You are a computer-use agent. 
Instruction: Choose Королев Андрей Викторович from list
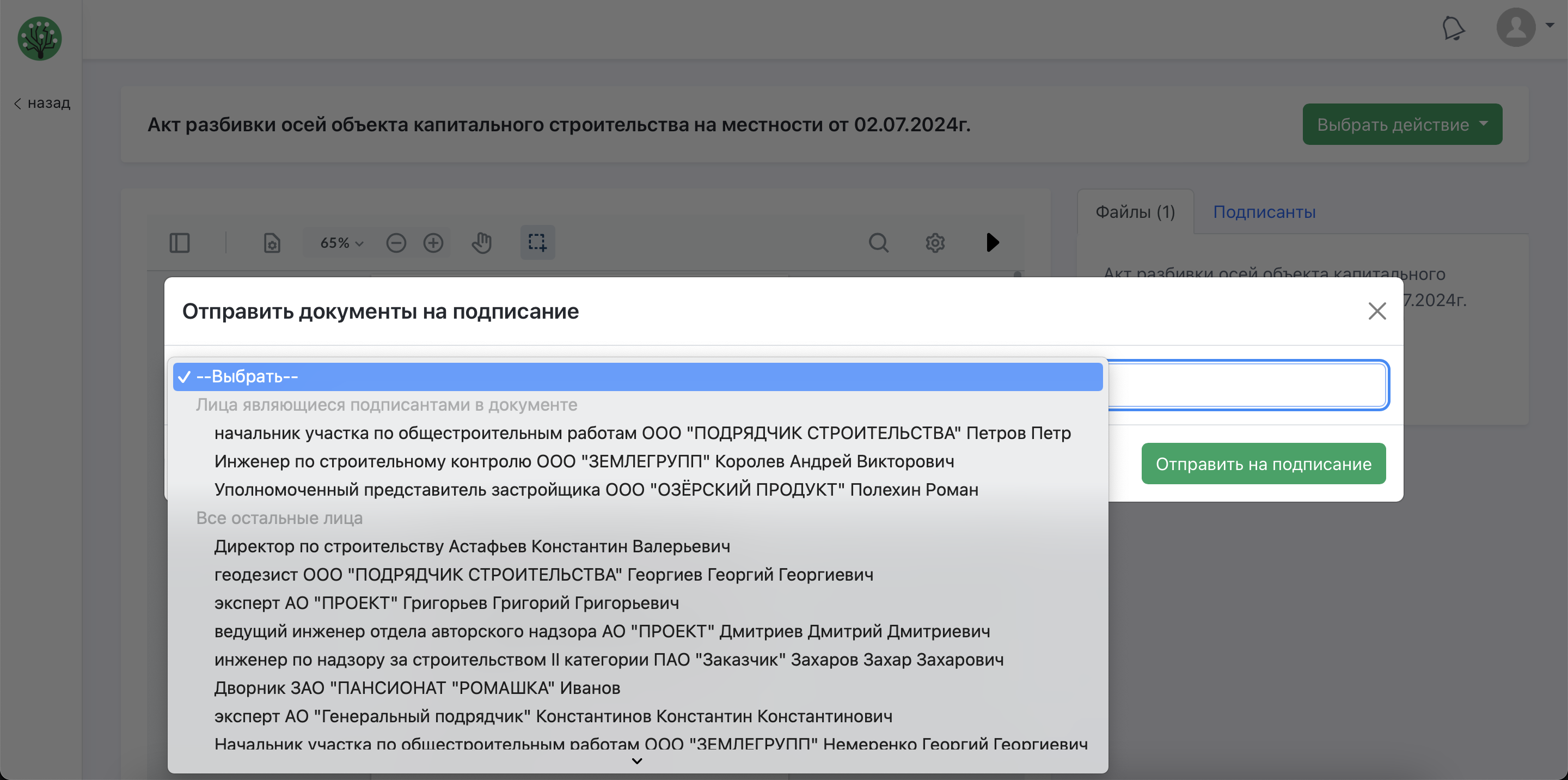584,461
